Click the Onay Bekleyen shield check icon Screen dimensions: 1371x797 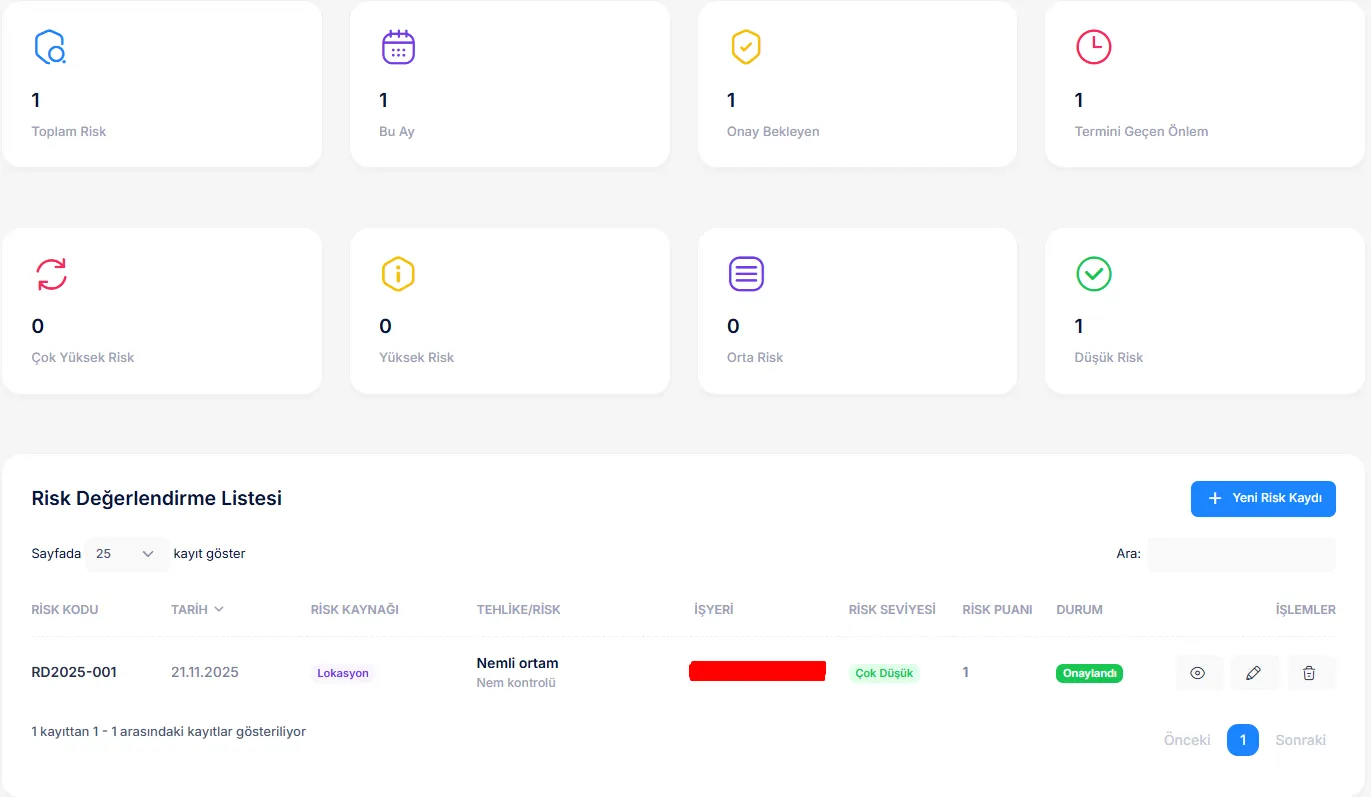pos(746,47)
